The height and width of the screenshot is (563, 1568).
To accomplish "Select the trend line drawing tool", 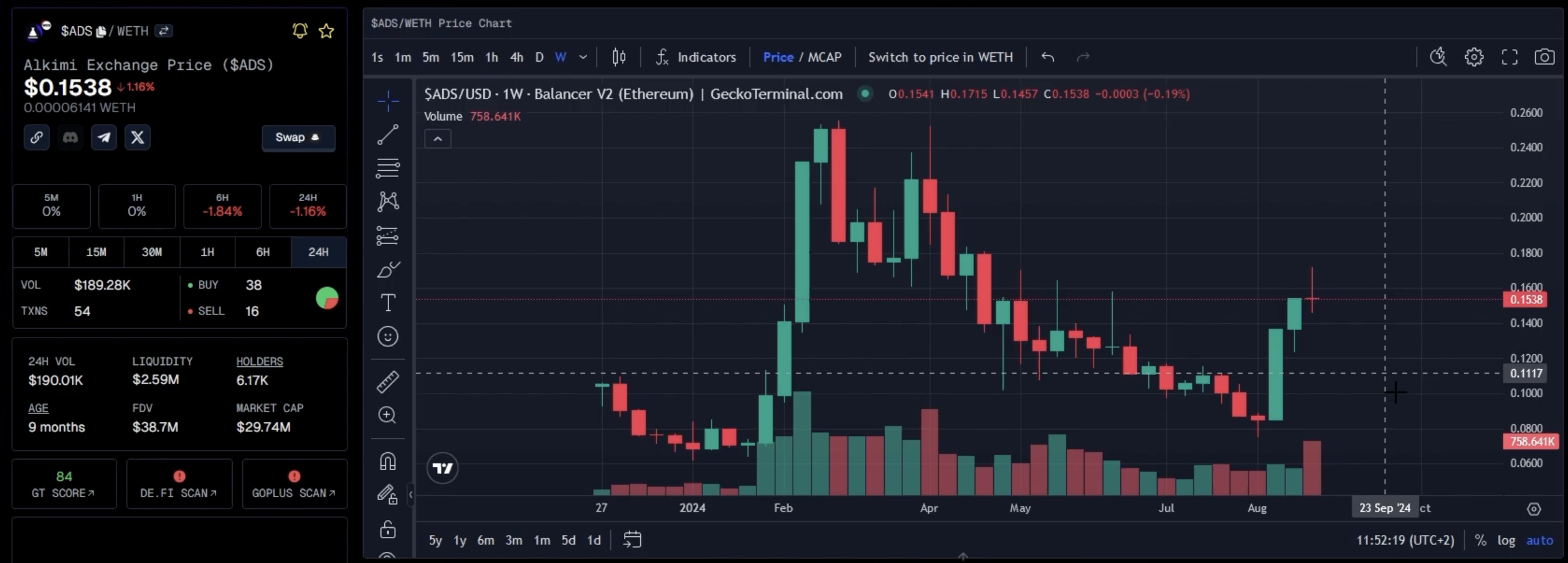I will tap(387, 135).
